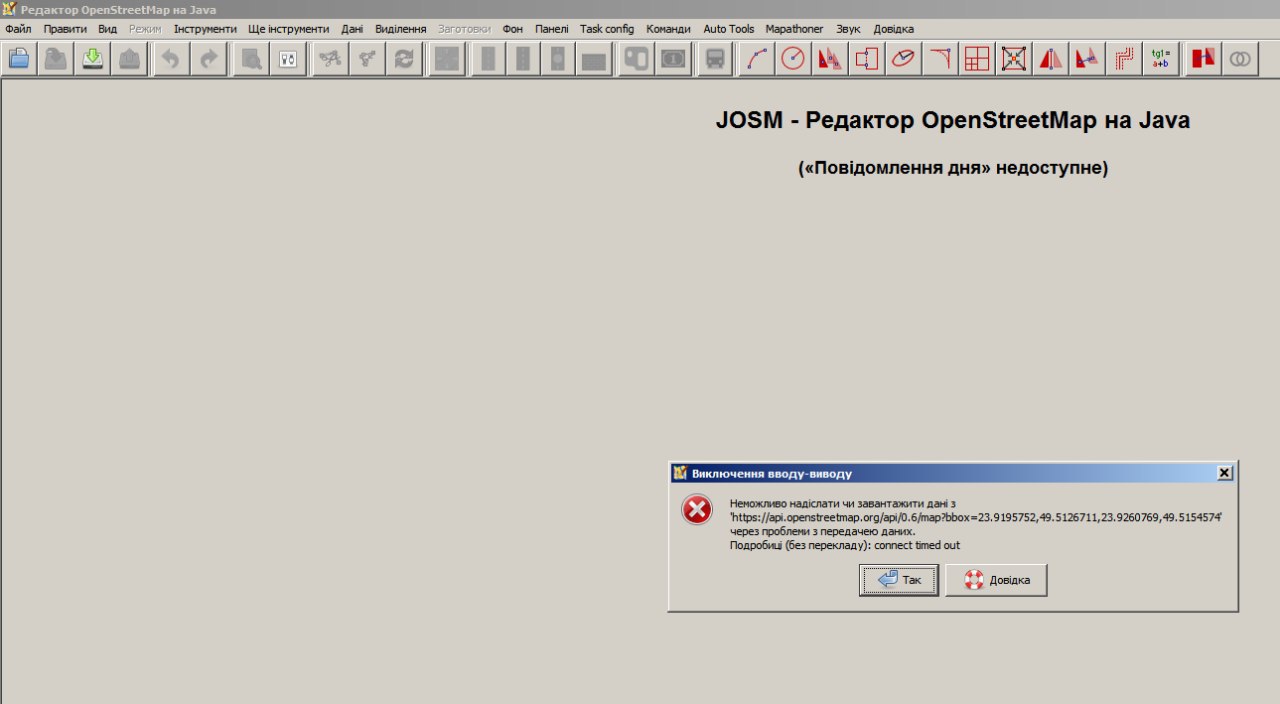
Task: Click the two overlapping grey circles icon
Action: 1240,59
